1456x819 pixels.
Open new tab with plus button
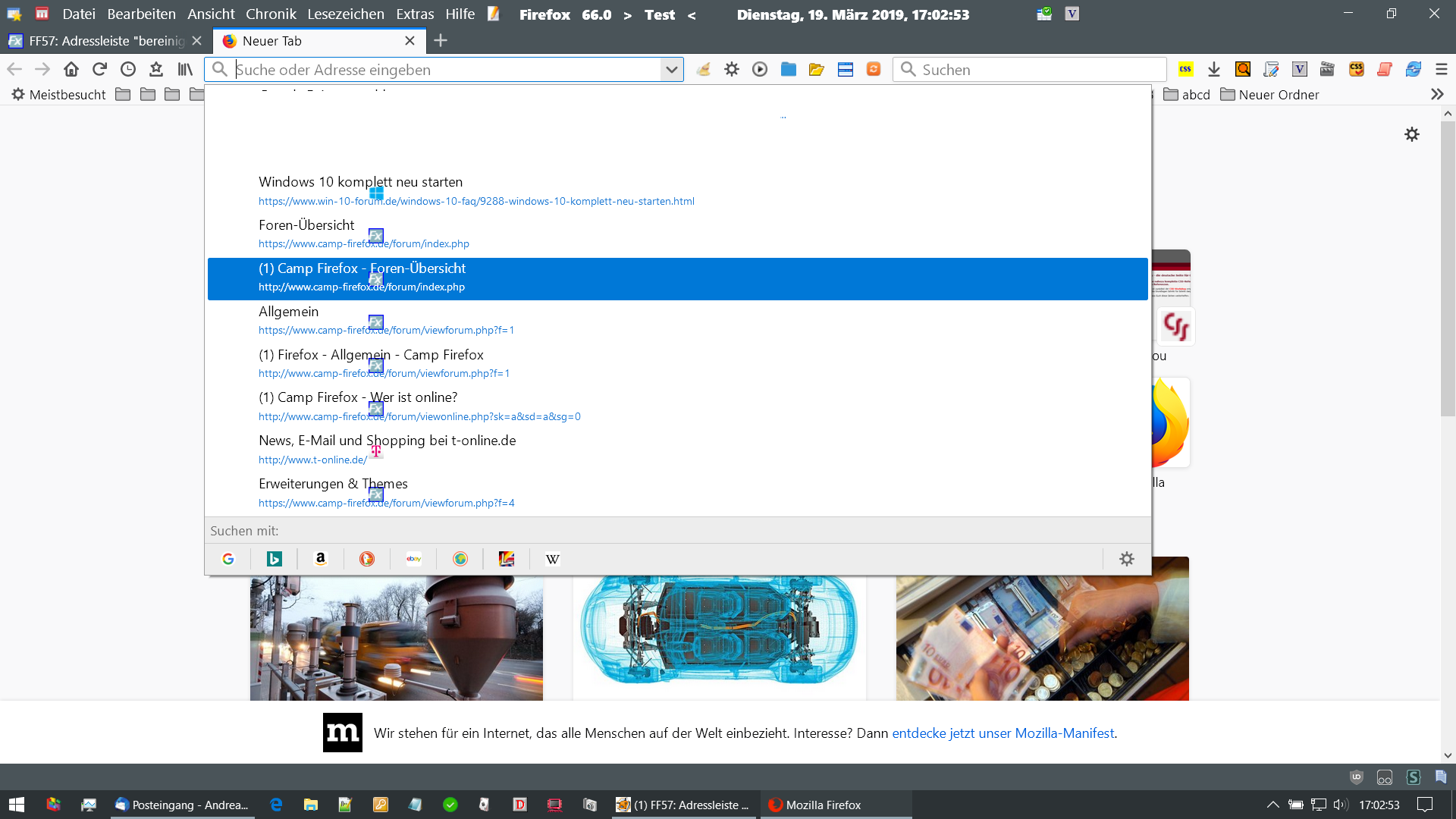coord(441,41)
